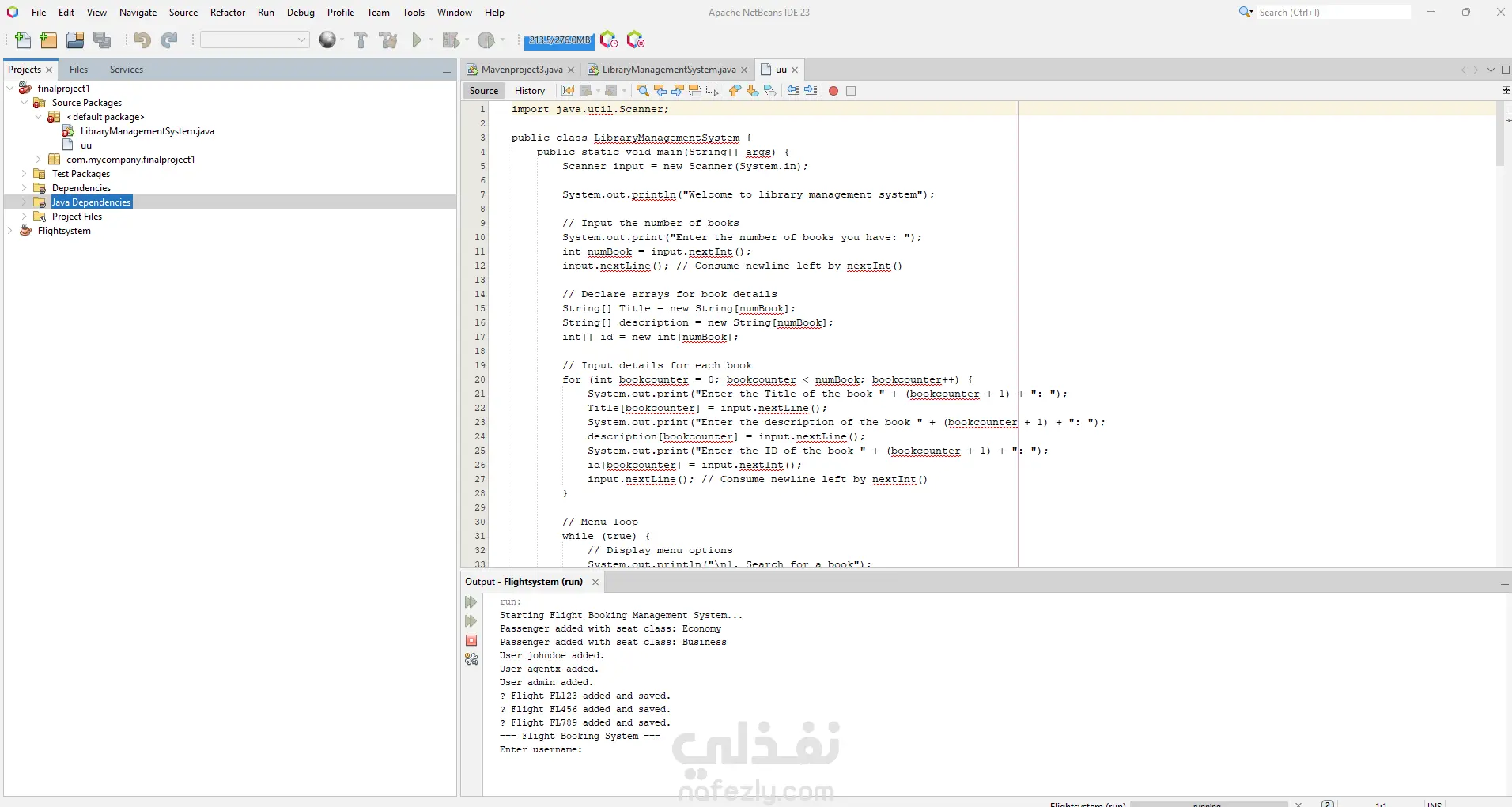
Task: Click the running task progress bar in status bar
Action: 1208,804
